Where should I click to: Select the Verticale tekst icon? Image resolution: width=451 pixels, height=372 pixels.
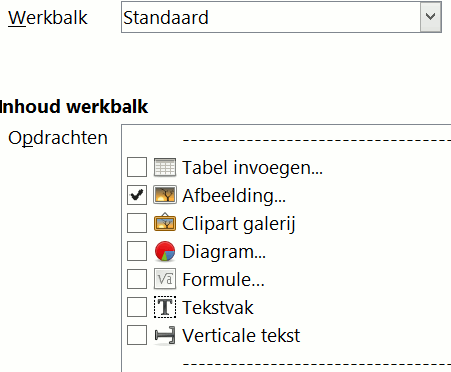165,335
